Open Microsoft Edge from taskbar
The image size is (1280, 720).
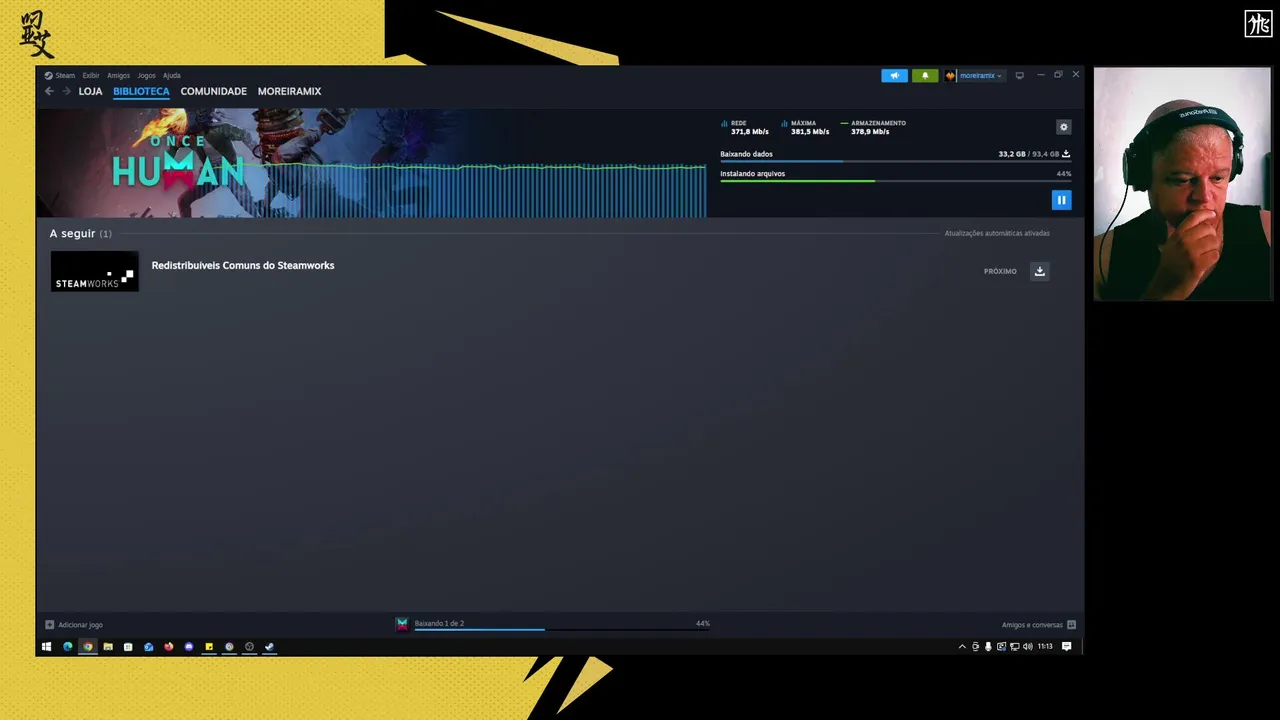(68, 647)
